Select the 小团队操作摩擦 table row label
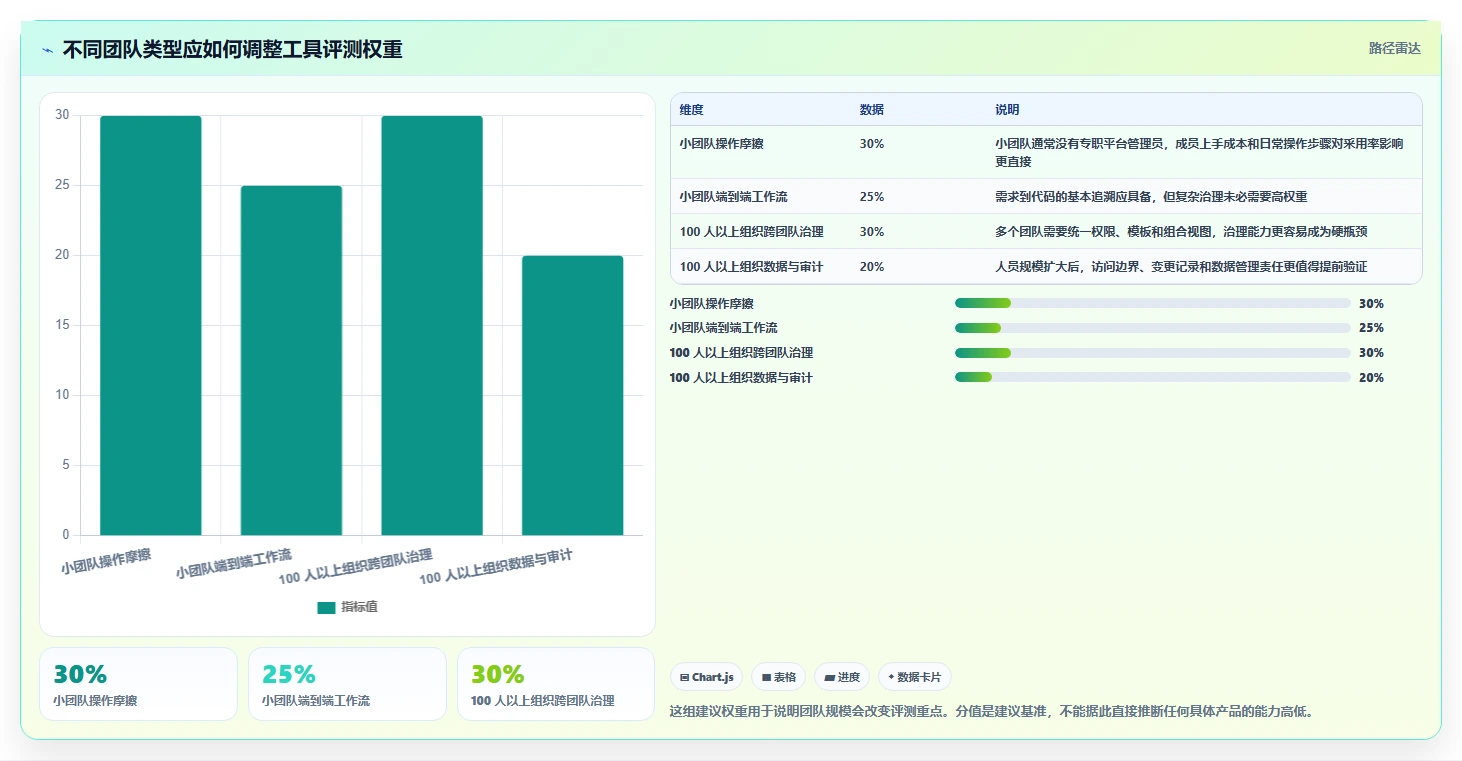Screen dimensions: 1462x761 [720, 144]
